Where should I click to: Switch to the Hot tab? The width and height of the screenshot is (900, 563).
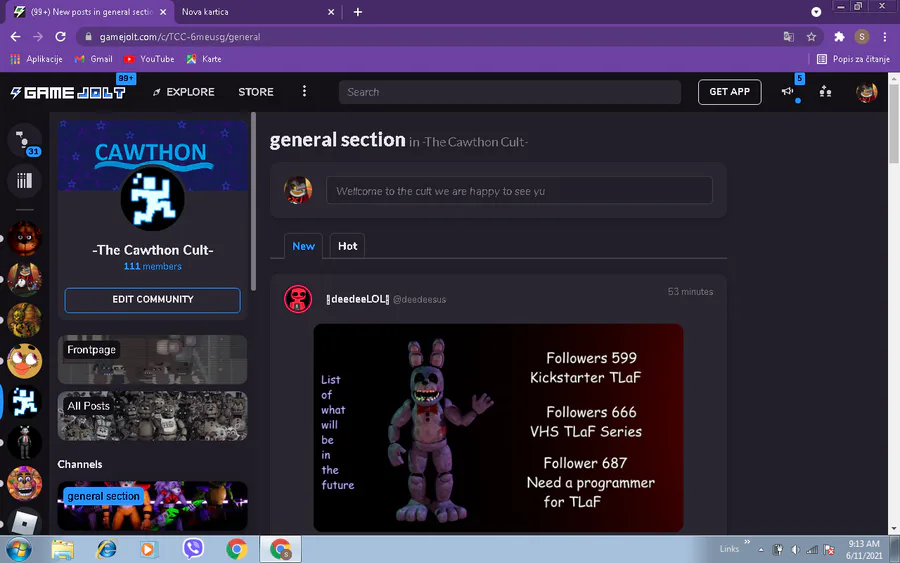pyautogui.click(x=347, y=246)
